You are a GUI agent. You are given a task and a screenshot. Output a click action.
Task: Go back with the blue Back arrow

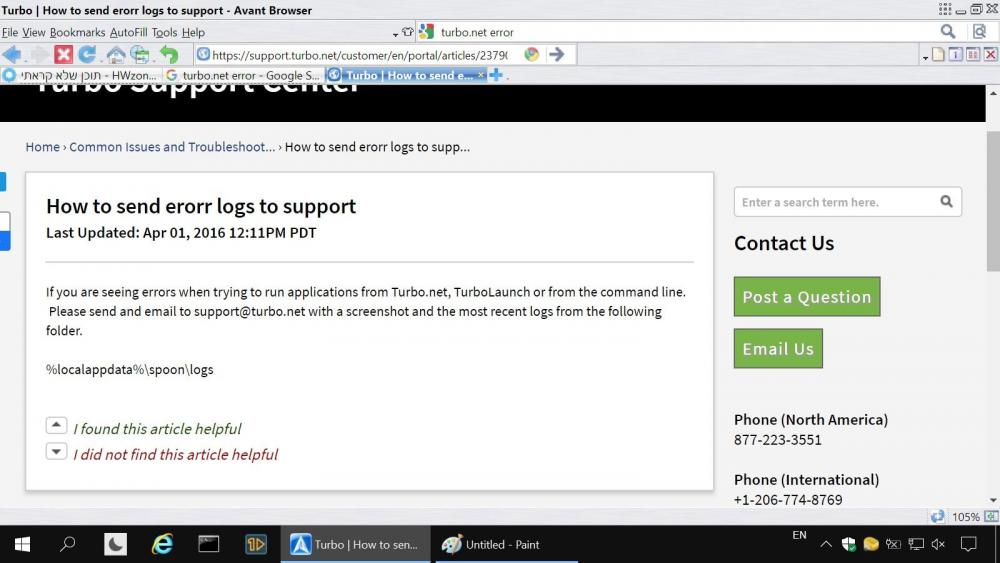pyautogui.click(x=11, y=55)
